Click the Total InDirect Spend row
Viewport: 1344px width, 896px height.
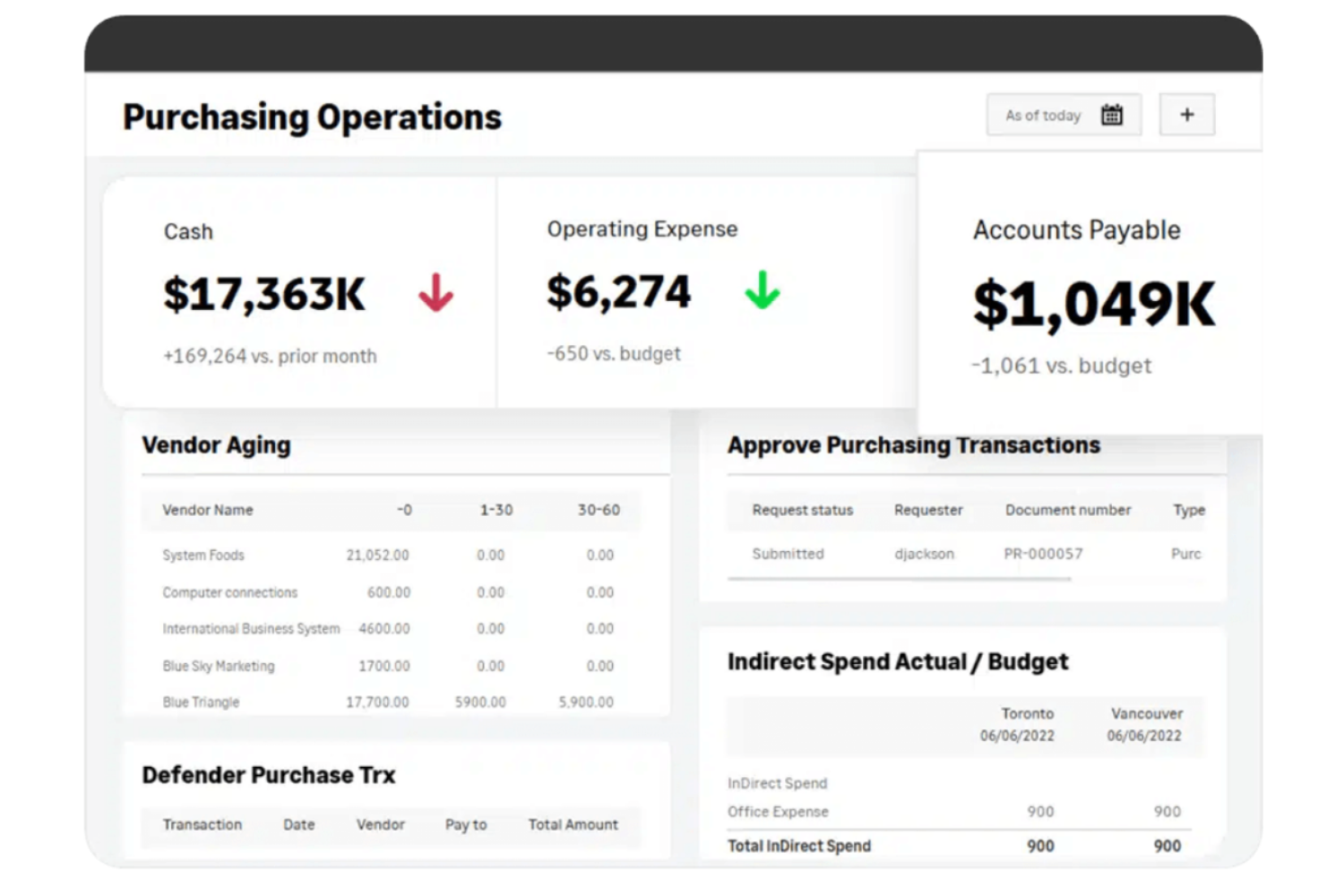pos(798,845)
